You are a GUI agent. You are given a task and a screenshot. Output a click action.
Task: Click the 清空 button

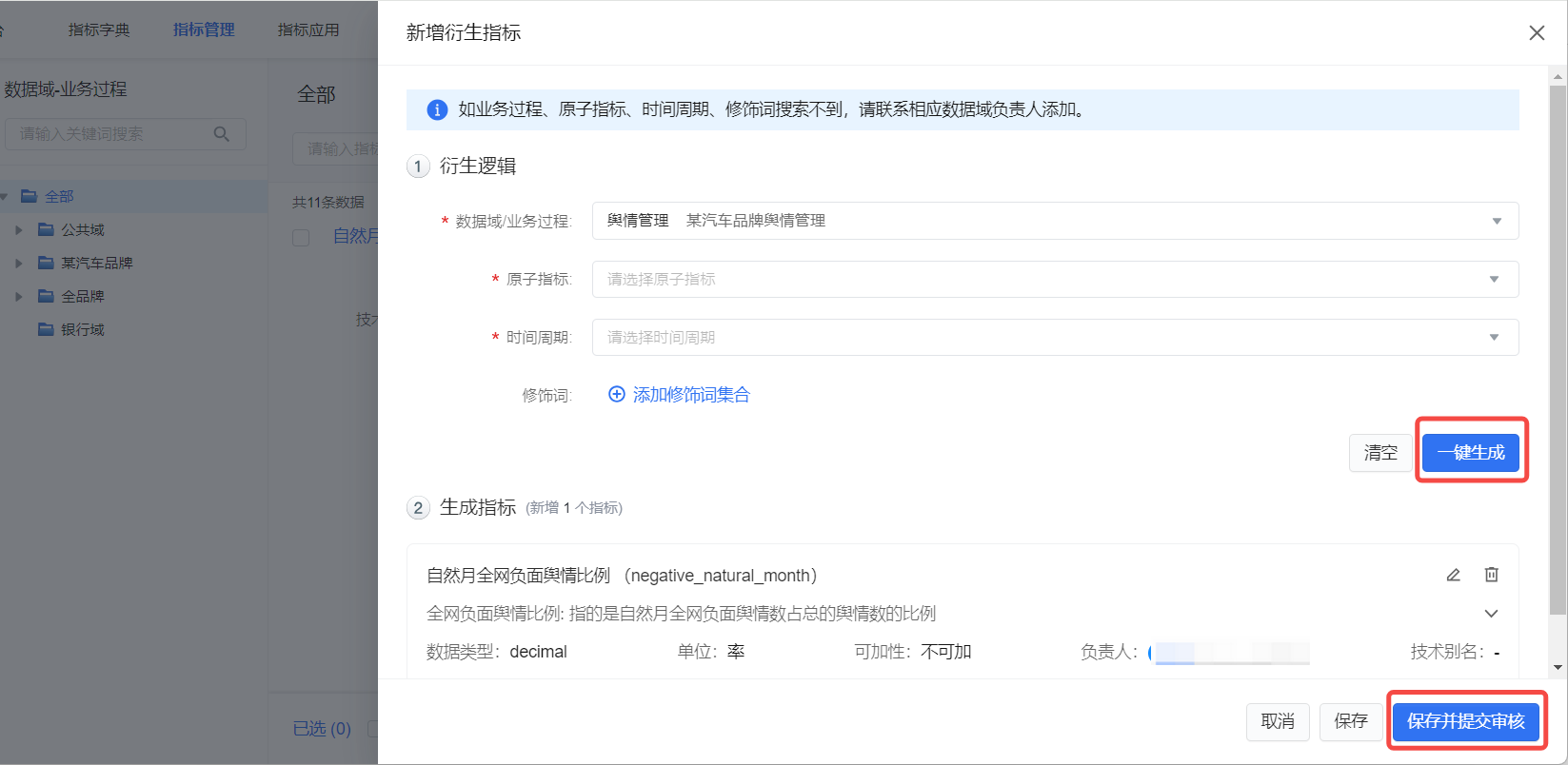pos(1380,453)
